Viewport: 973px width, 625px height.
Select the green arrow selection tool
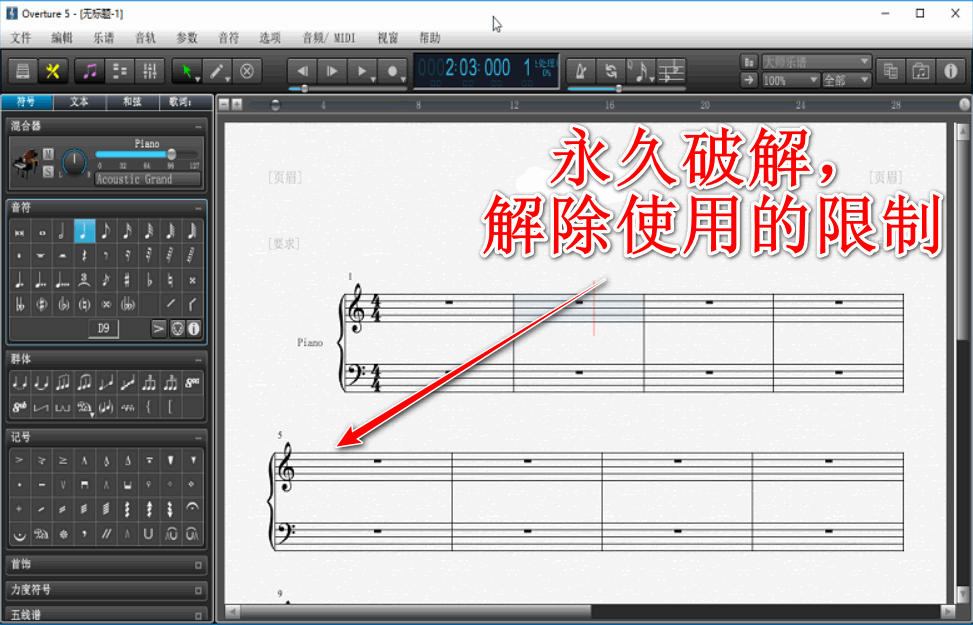tap(186, 71)
